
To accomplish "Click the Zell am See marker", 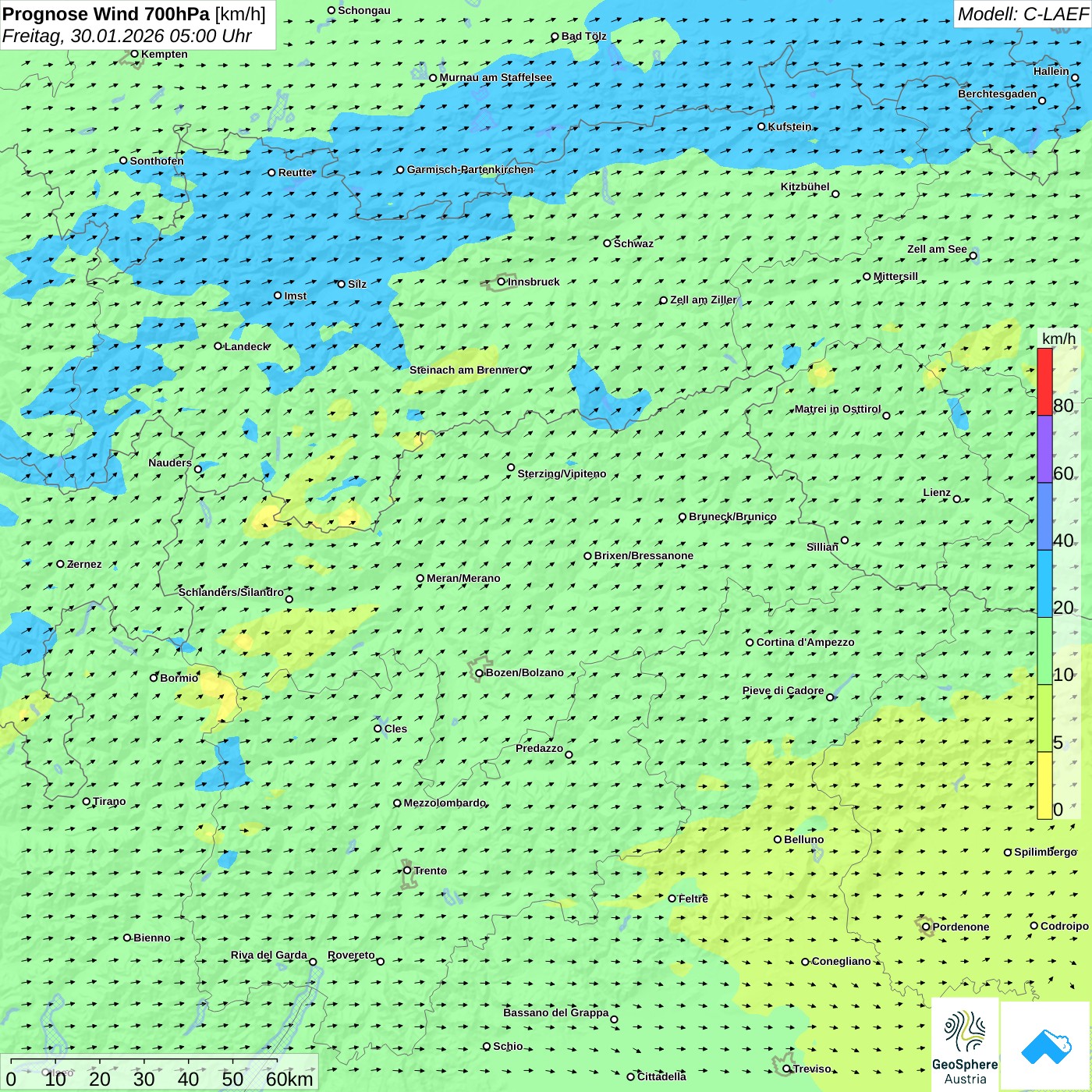I will click(973, 256).
